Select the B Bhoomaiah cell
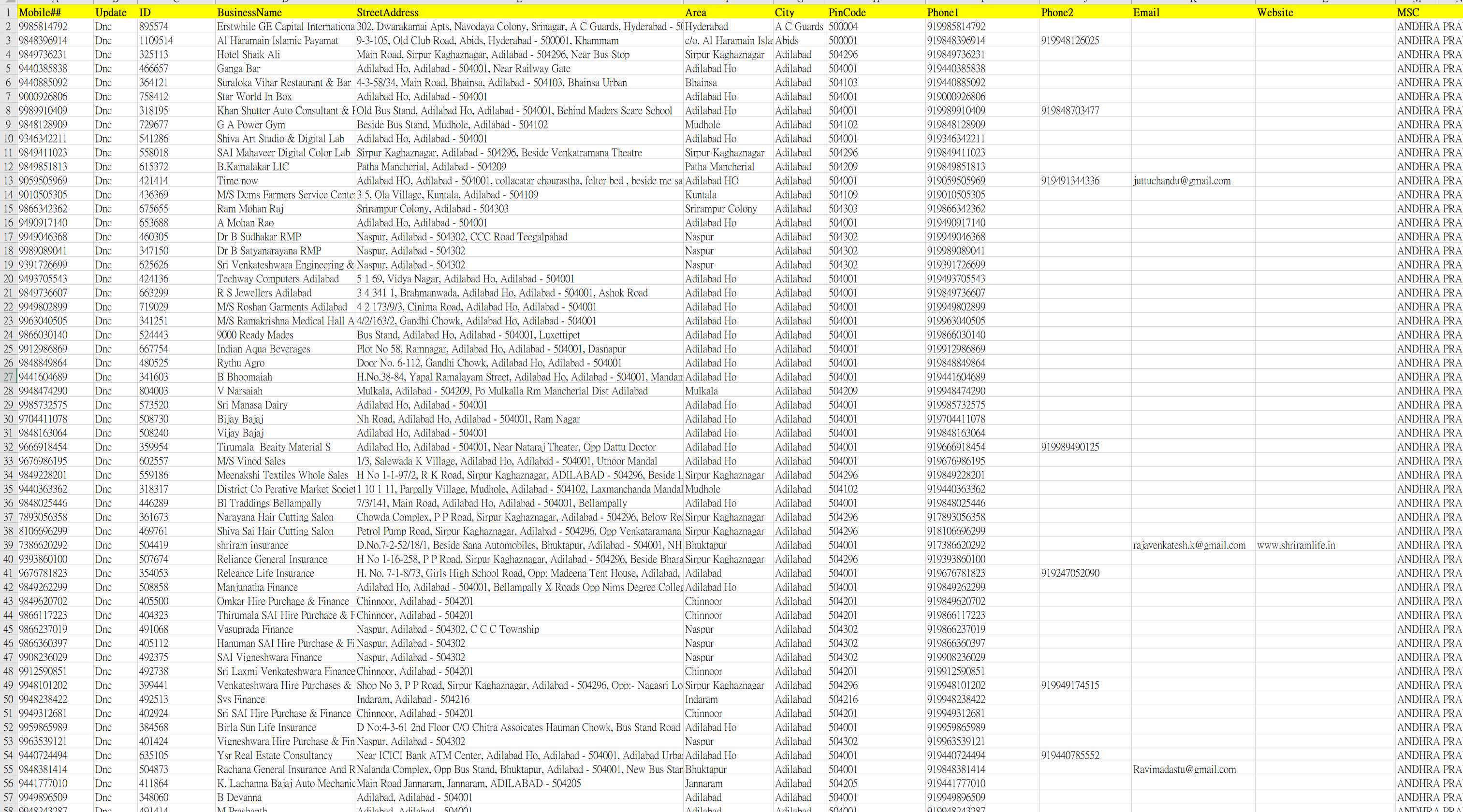 tap(285, 377)
